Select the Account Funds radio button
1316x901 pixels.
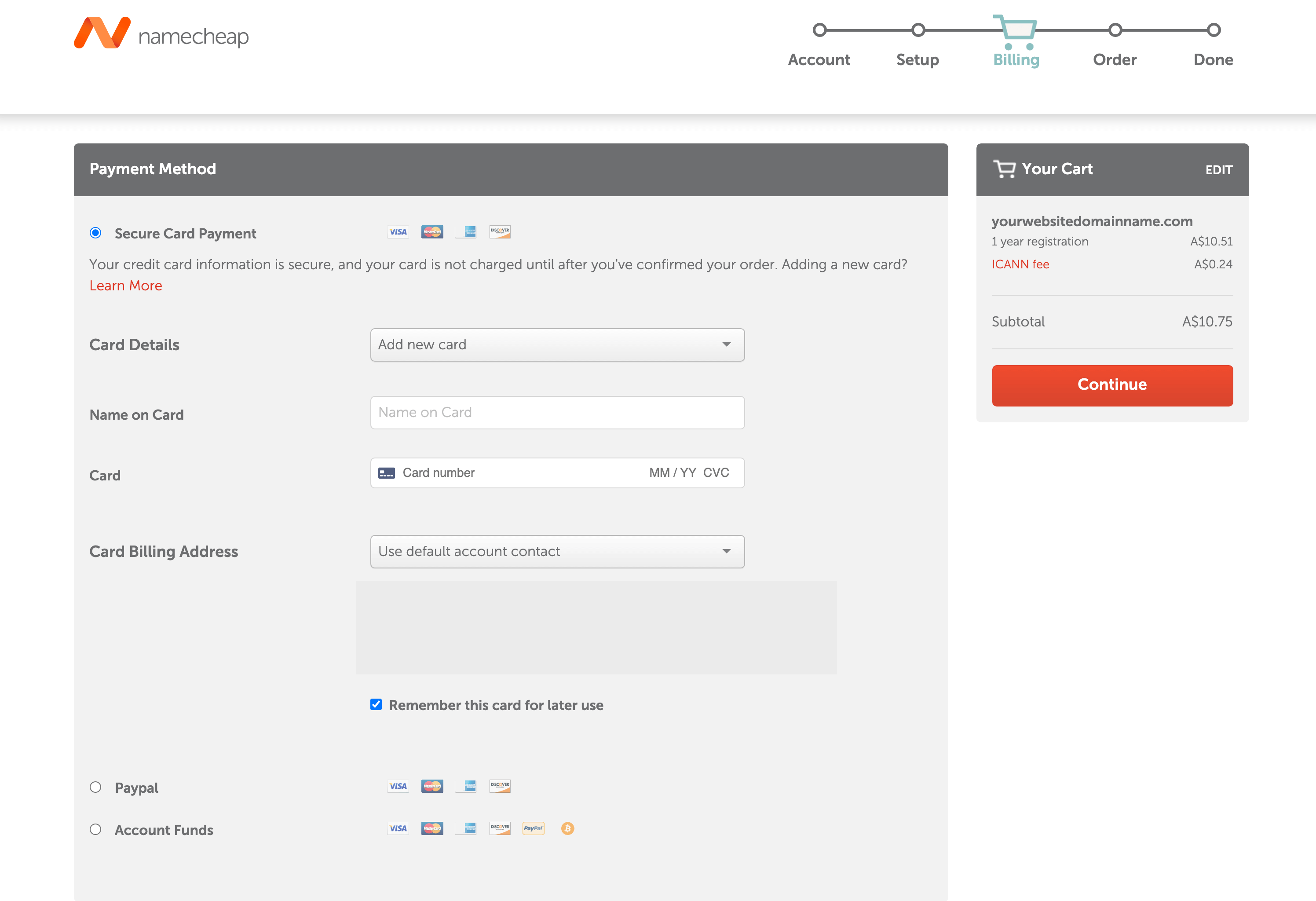point(96,830)
